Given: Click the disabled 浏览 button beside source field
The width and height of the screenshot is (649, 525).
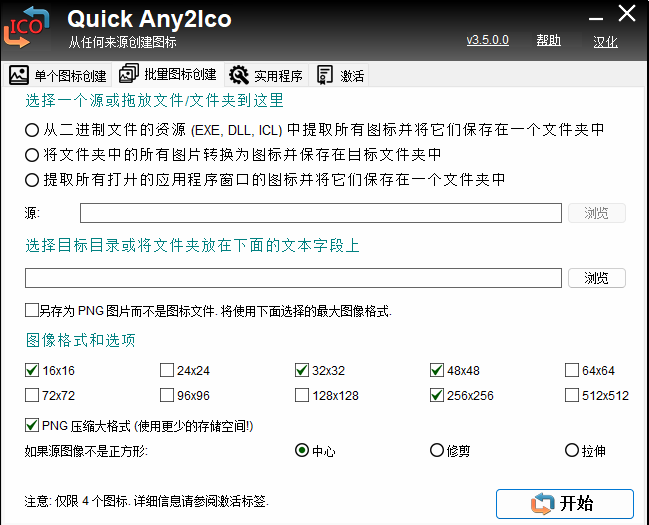Looking at the screenshot, I should [596, 213].
